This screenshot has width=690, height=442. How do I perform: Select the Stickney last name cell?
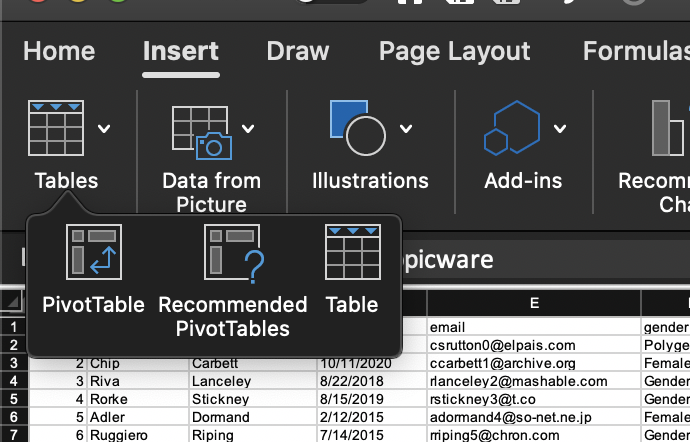pos(253,399)
